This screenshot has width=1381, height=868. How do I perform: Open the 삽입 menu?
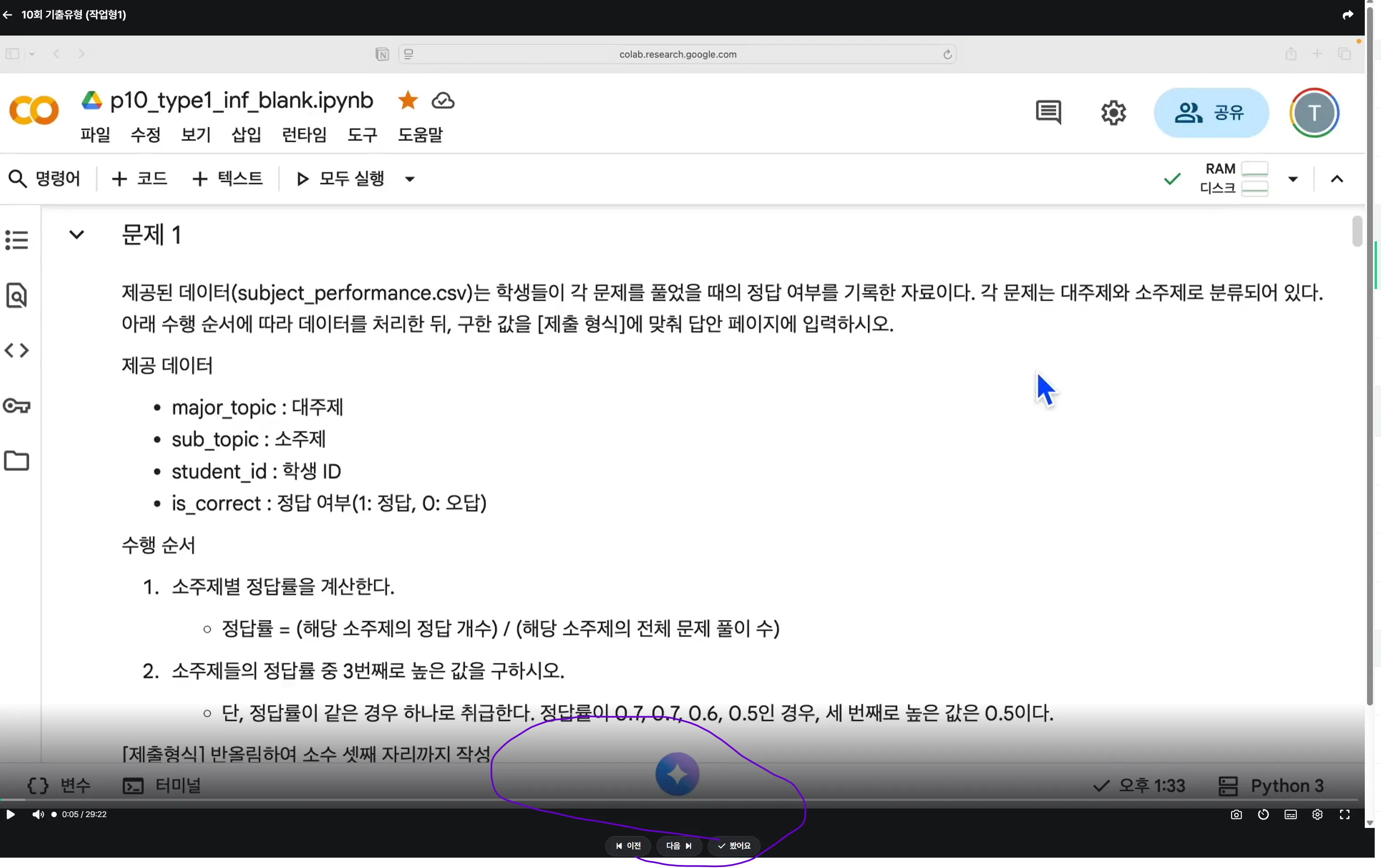247,135
